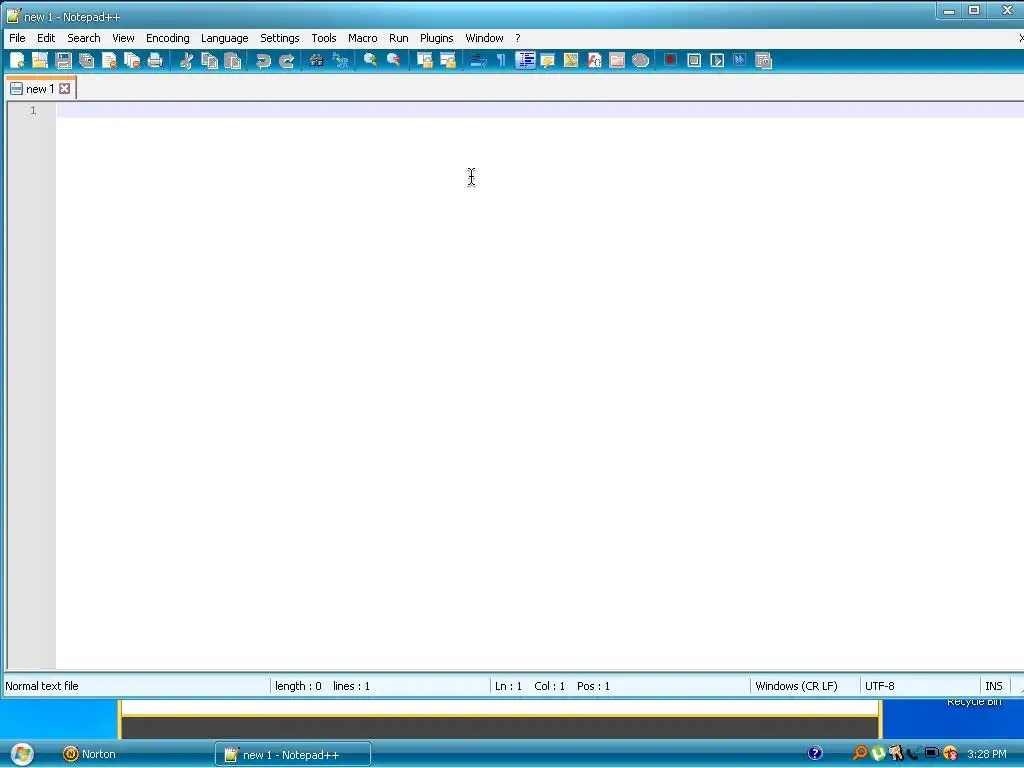Click the user defined language icon
The image size is (1024, 768).
click(x=547, y=61)
